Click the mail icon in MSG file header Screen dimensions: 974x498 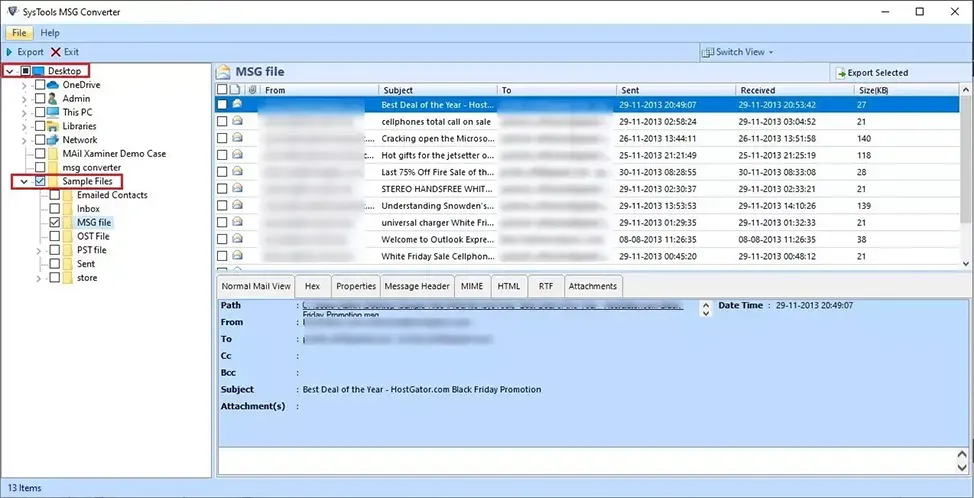click(x=224, y=72)
